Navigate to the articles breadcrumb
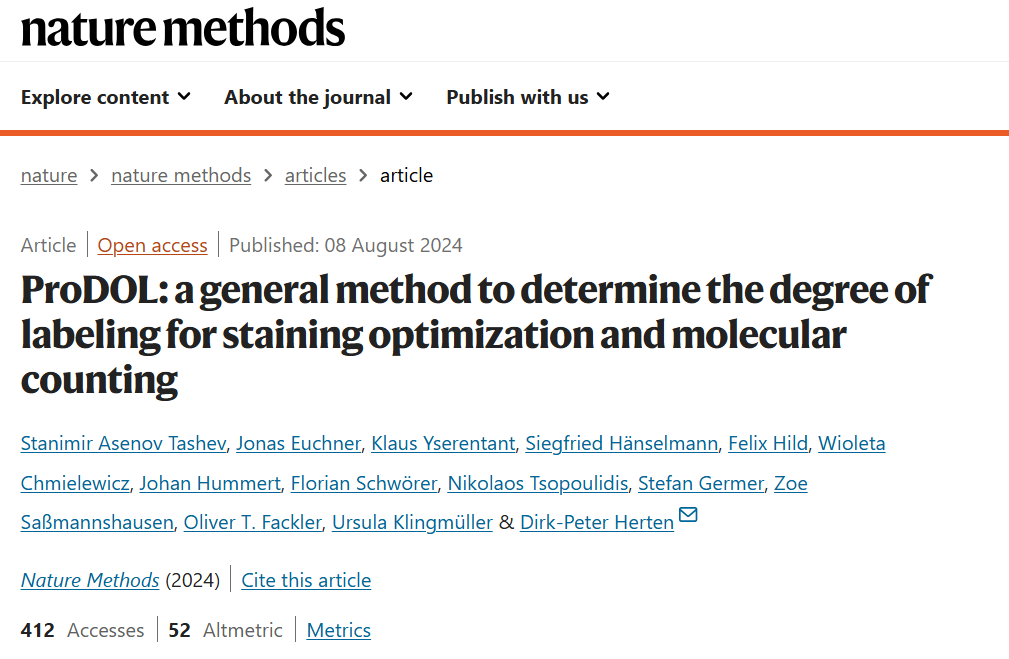The height and width of the screenshot is (659, 1009). [315, 175]
